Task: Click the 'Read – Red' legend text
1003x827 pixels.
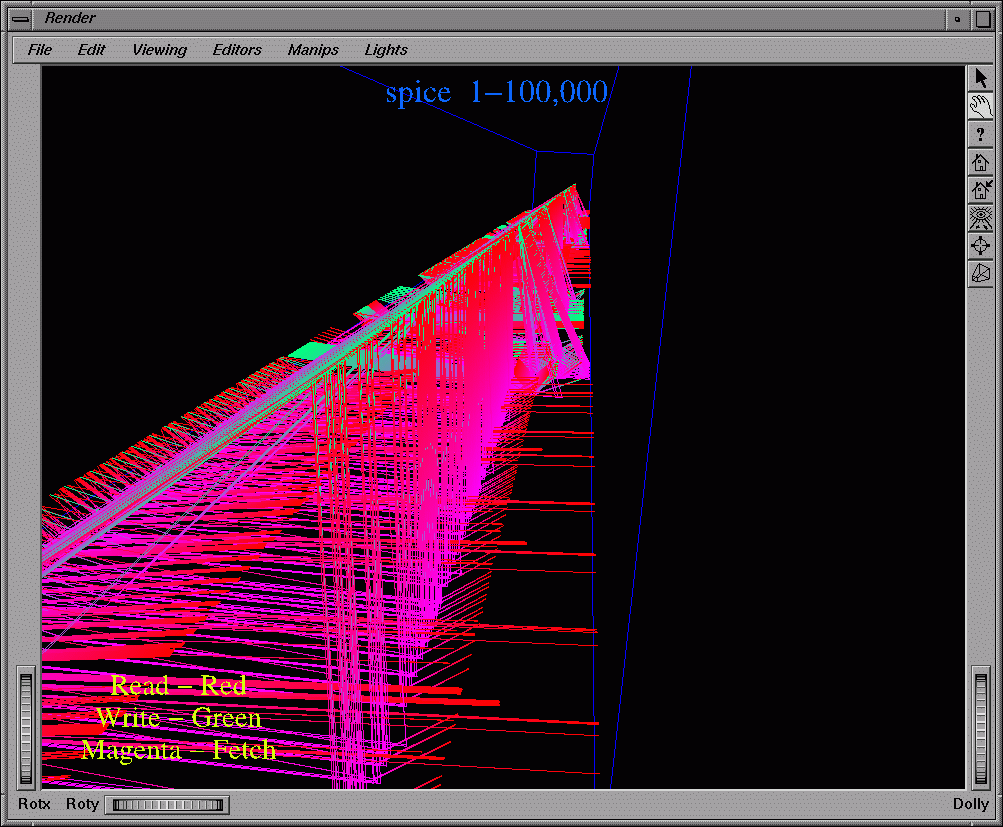Action: tap(178, 686)
